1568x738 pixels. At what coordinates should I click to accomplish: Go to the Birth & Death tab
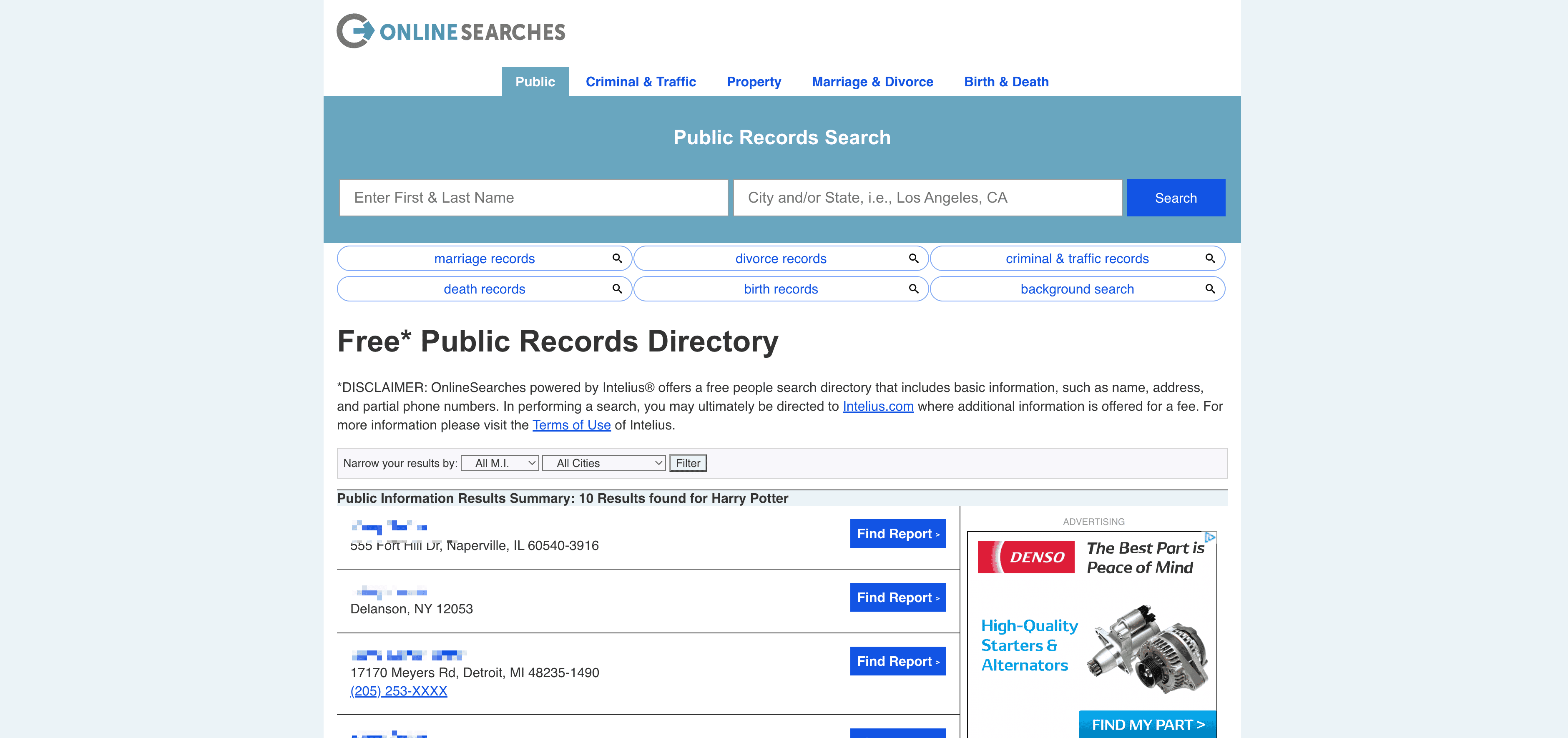point(1006,82)
